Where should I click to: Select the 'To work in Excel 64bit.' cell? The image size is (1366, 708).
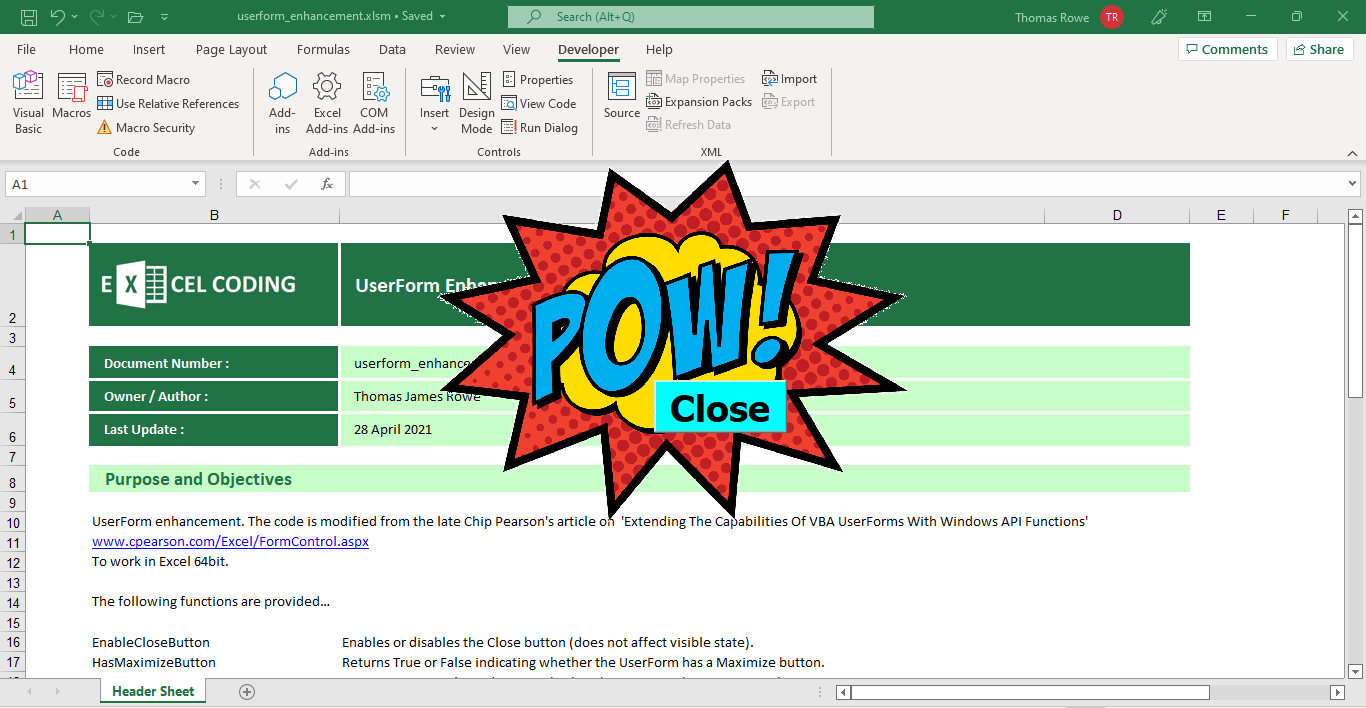[215, 561]
